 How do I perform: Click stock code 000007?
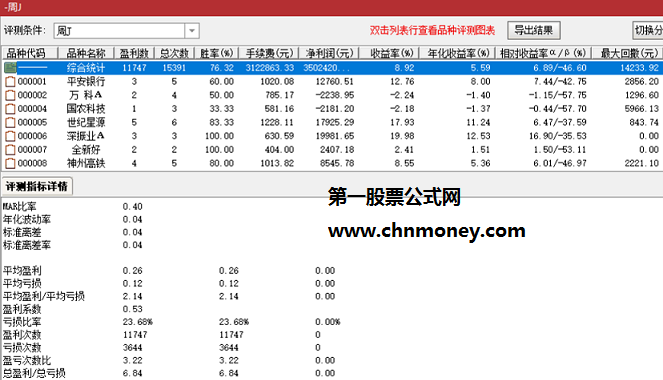(32, 150)
